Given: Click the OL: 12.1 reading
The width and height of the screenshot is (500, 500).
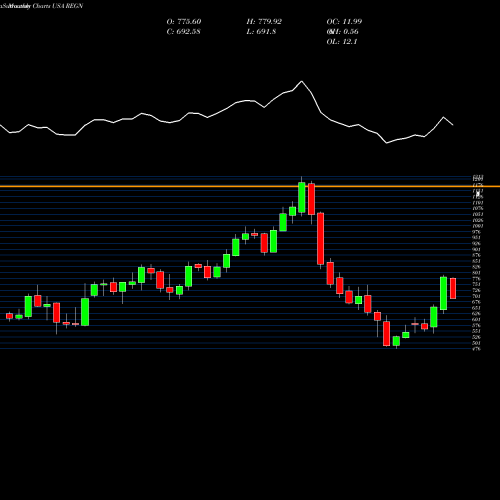Looking at the screenshot, I should pos(342,42).
